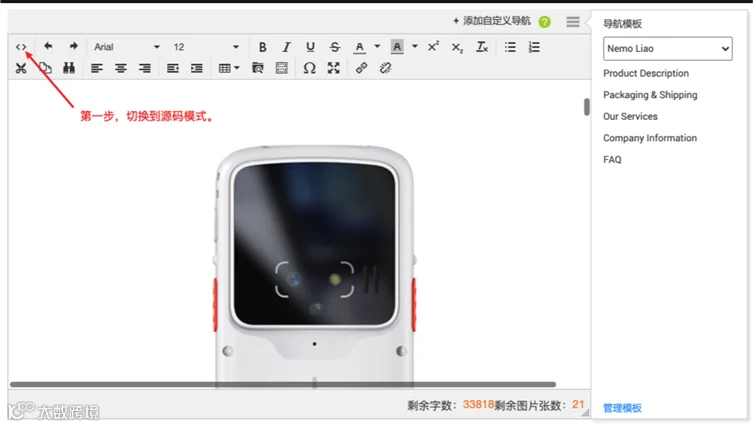The height and width of the screenshot is (427, 753).
Task: Open the text color arrow picker
Action: pos(377,47)
